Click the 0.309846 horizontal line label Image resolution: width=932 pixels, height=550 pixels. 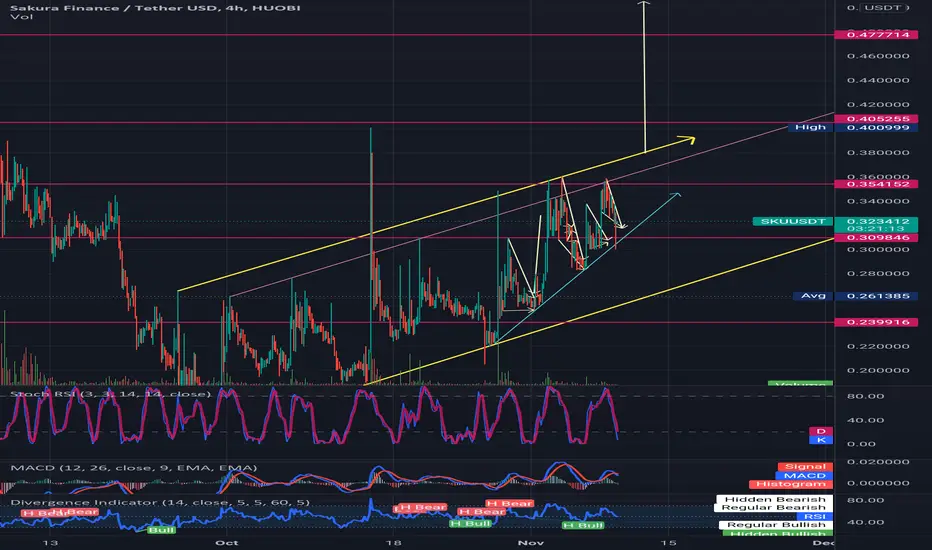876,237
